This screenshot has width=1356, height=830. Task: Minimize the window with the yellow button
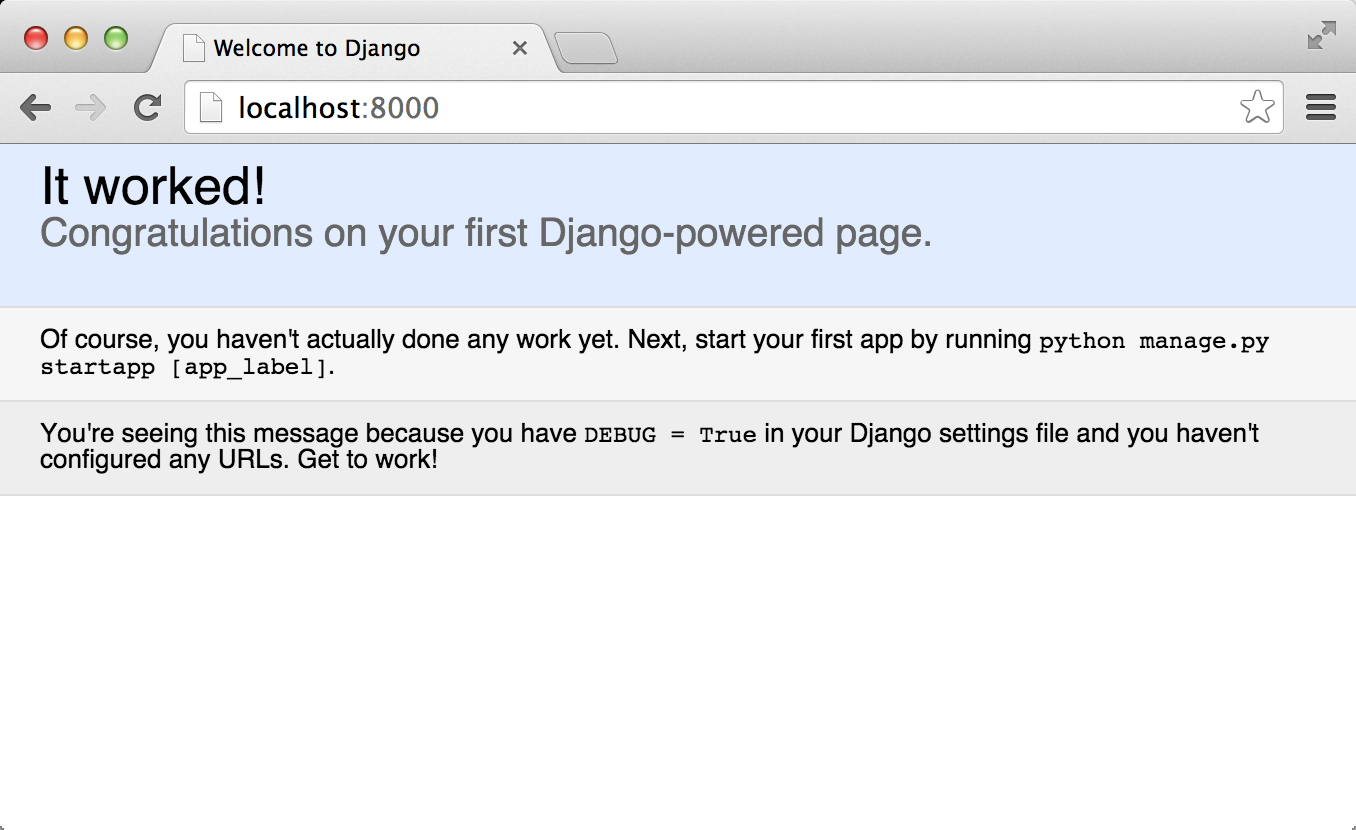[x=76, y=38]
